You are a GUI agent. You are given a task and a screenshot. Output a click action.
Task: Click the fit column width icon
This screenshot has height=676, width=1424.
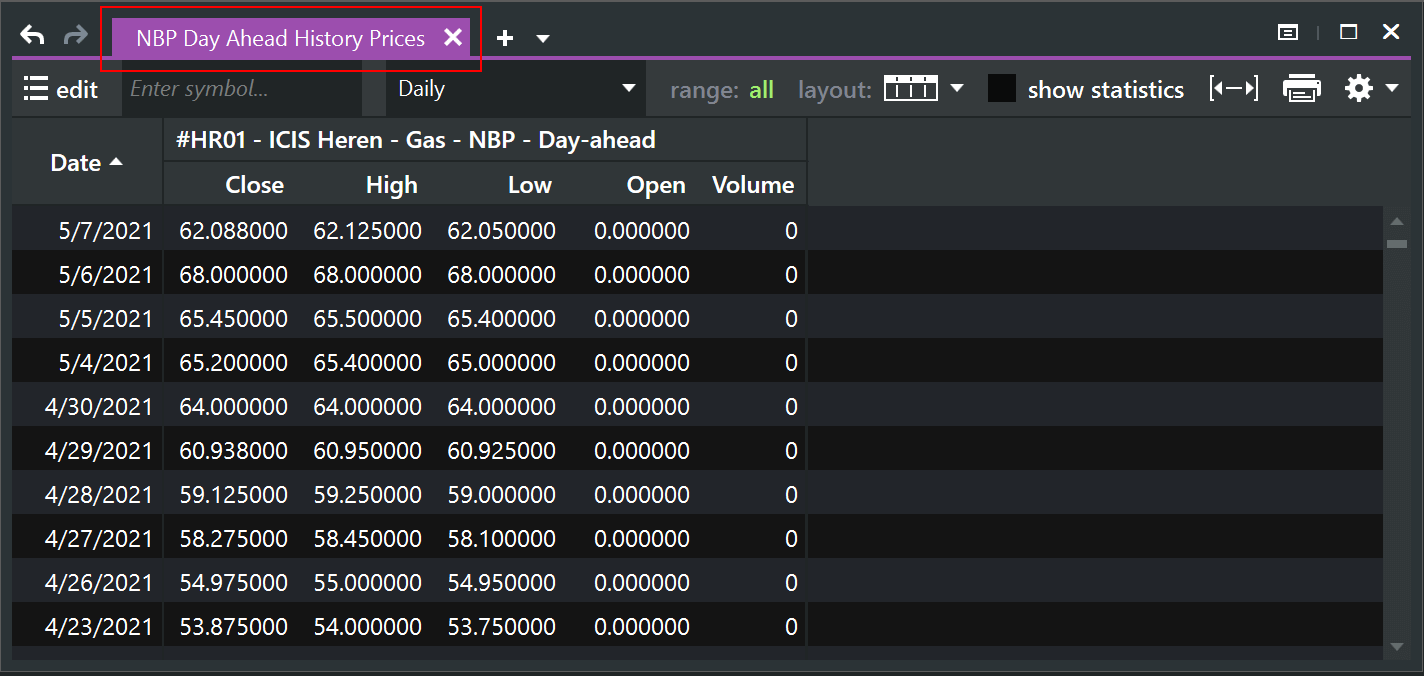tap(1233, 89)
